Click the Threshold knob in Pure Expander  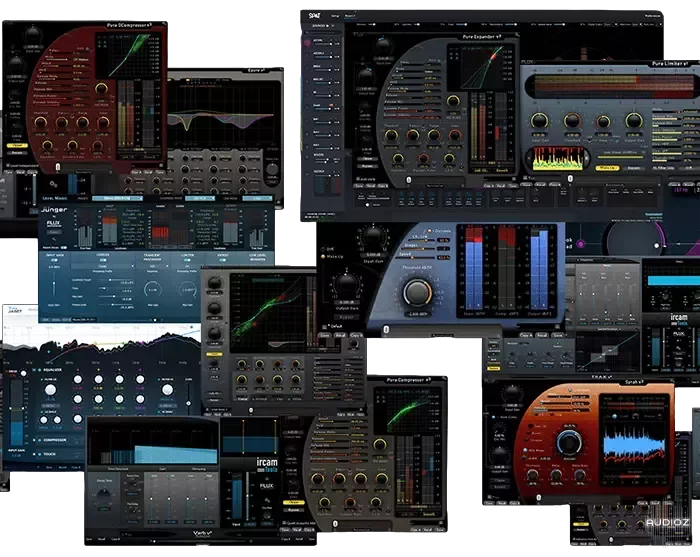point(392,135)
